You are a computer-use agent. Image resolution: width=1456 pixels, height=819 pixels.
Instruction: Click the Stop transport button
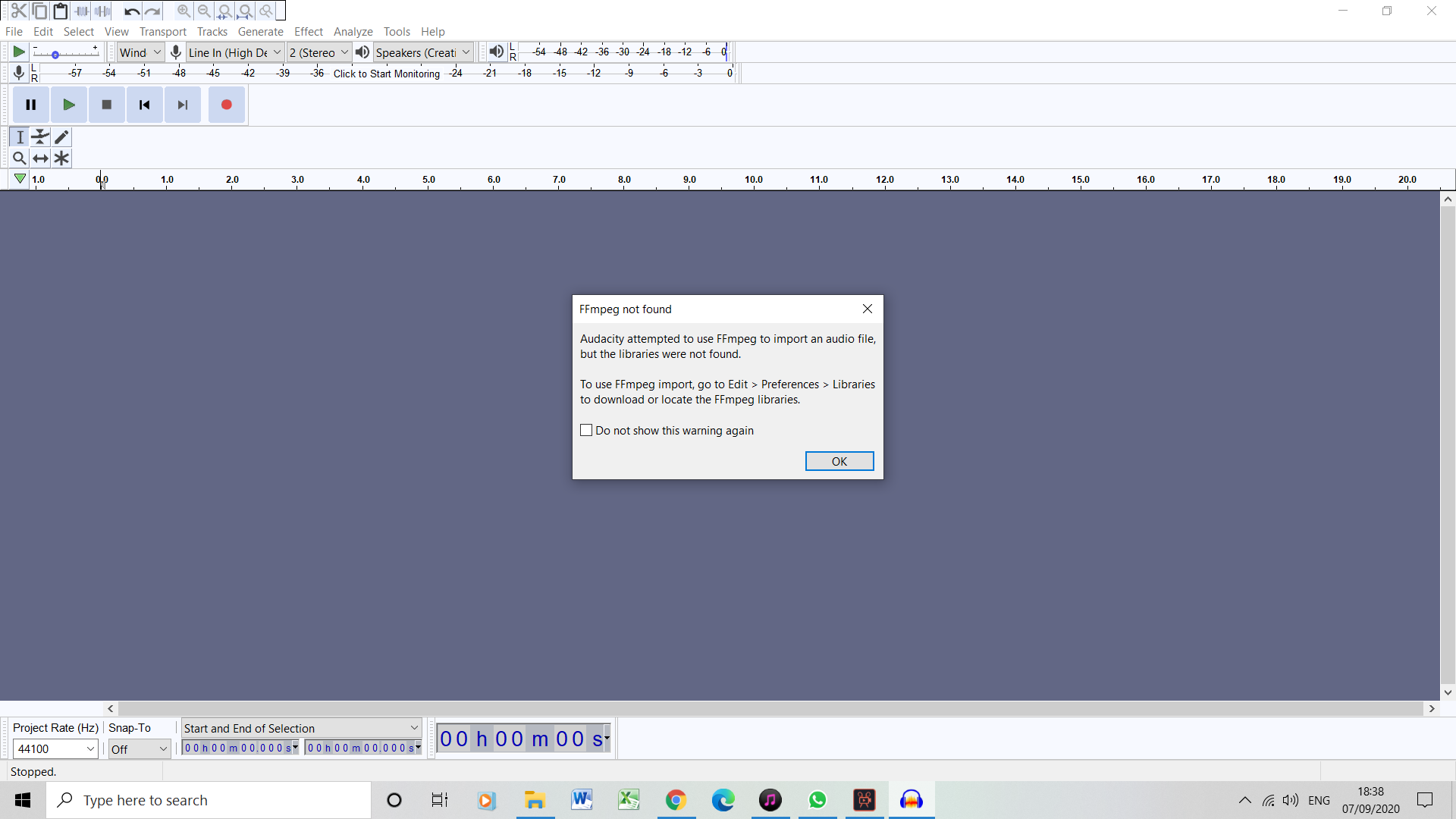[x=107, y=105]
